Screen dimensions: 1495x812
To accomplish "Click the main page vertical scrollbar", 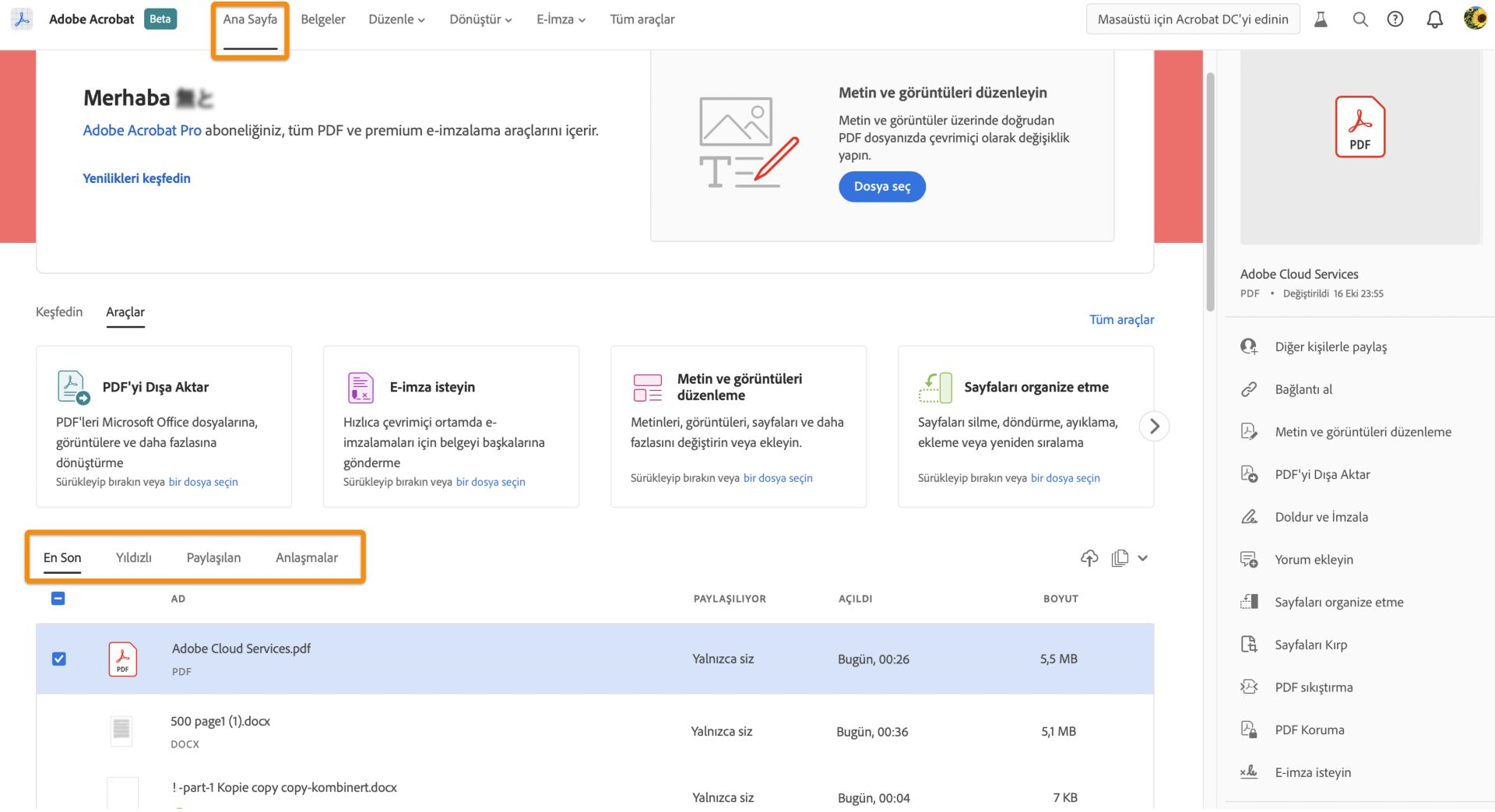I will [1210, 193].
